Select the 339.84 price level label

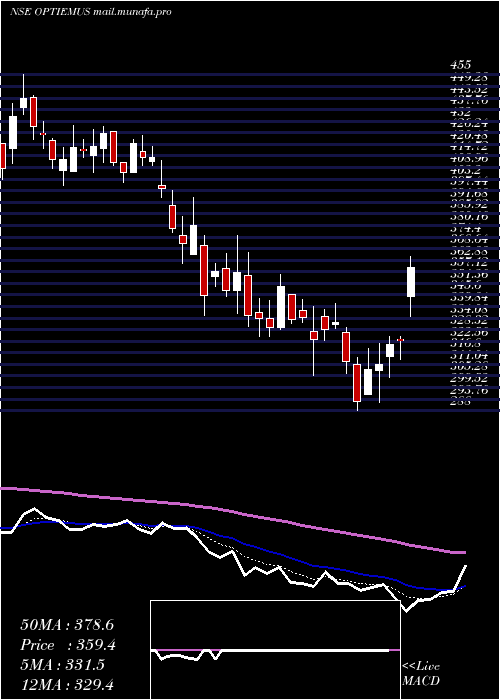click(469, 298)
